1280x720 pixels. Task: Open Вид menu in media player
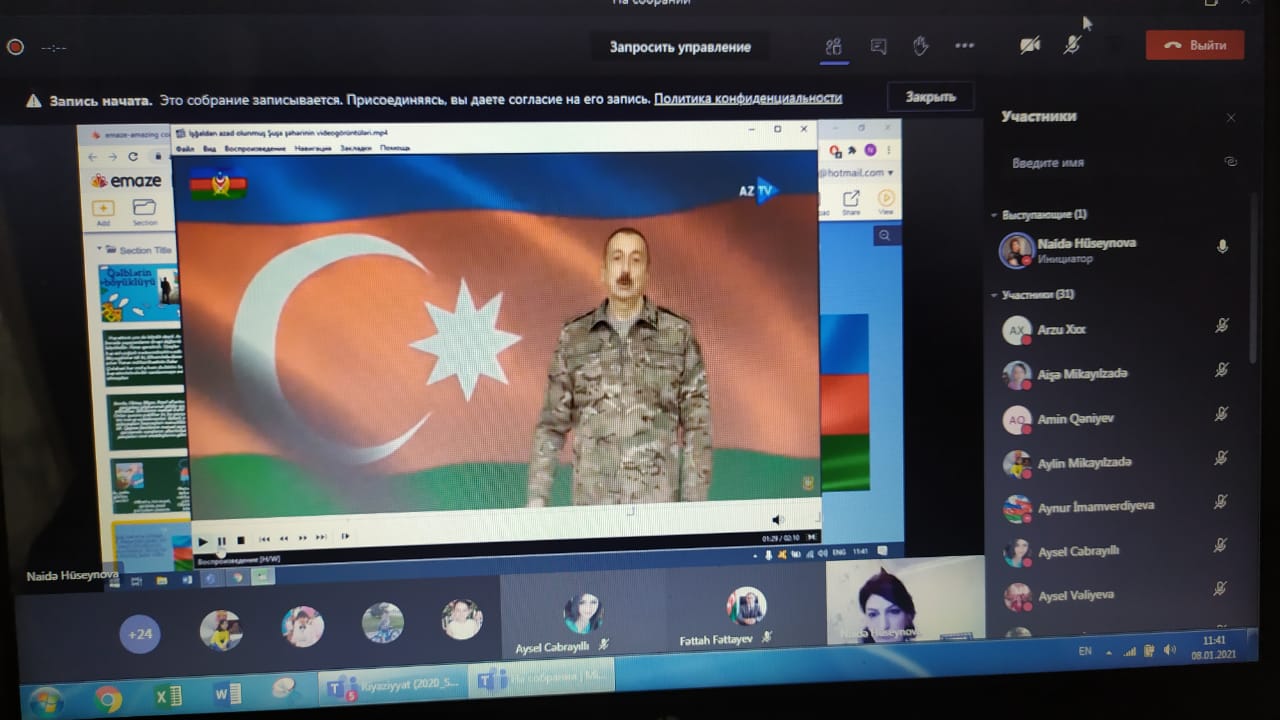tap(209, 149)
